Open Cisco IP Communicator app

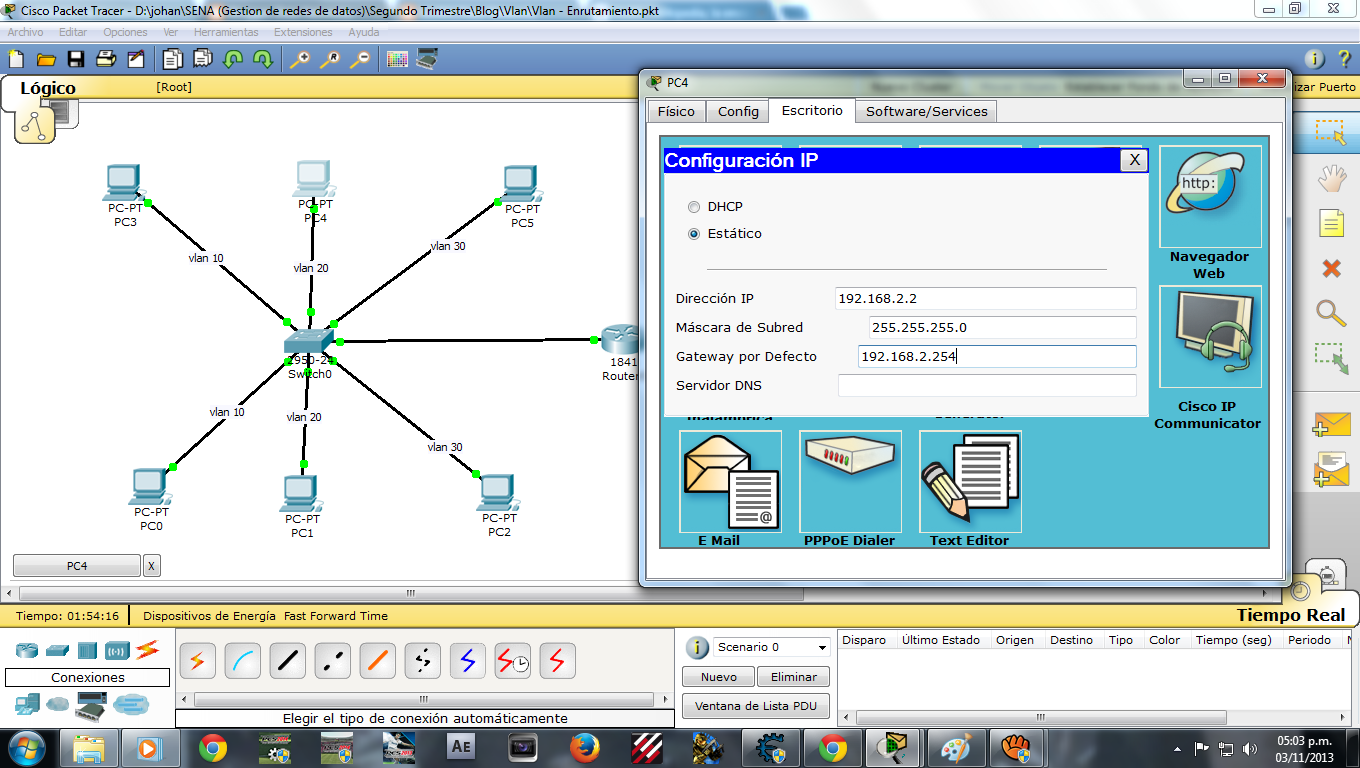point(1210,337)
